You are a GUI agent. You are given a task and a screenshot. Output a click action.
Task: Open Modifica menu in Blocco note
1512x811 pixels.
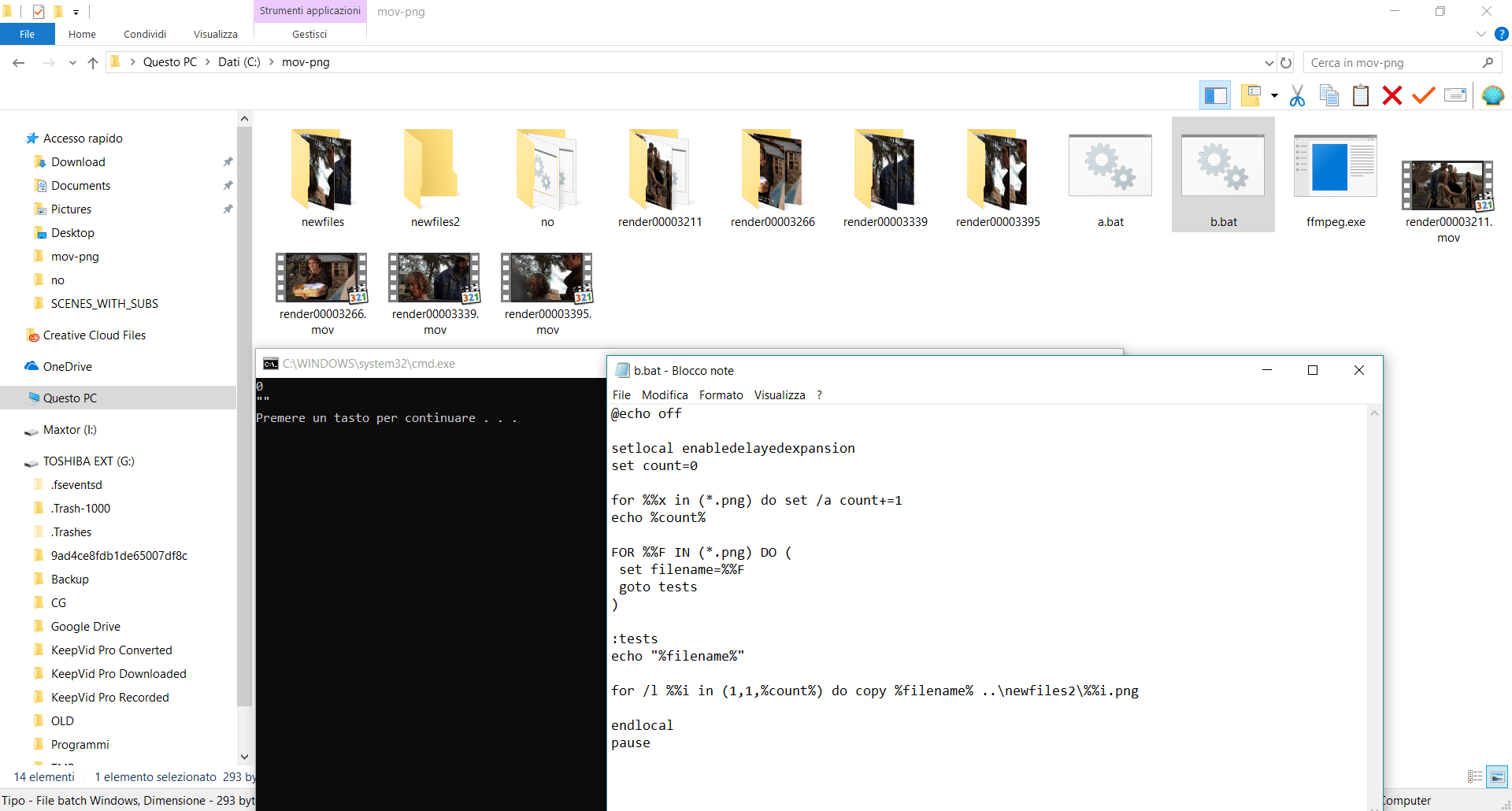coord(665,395)
